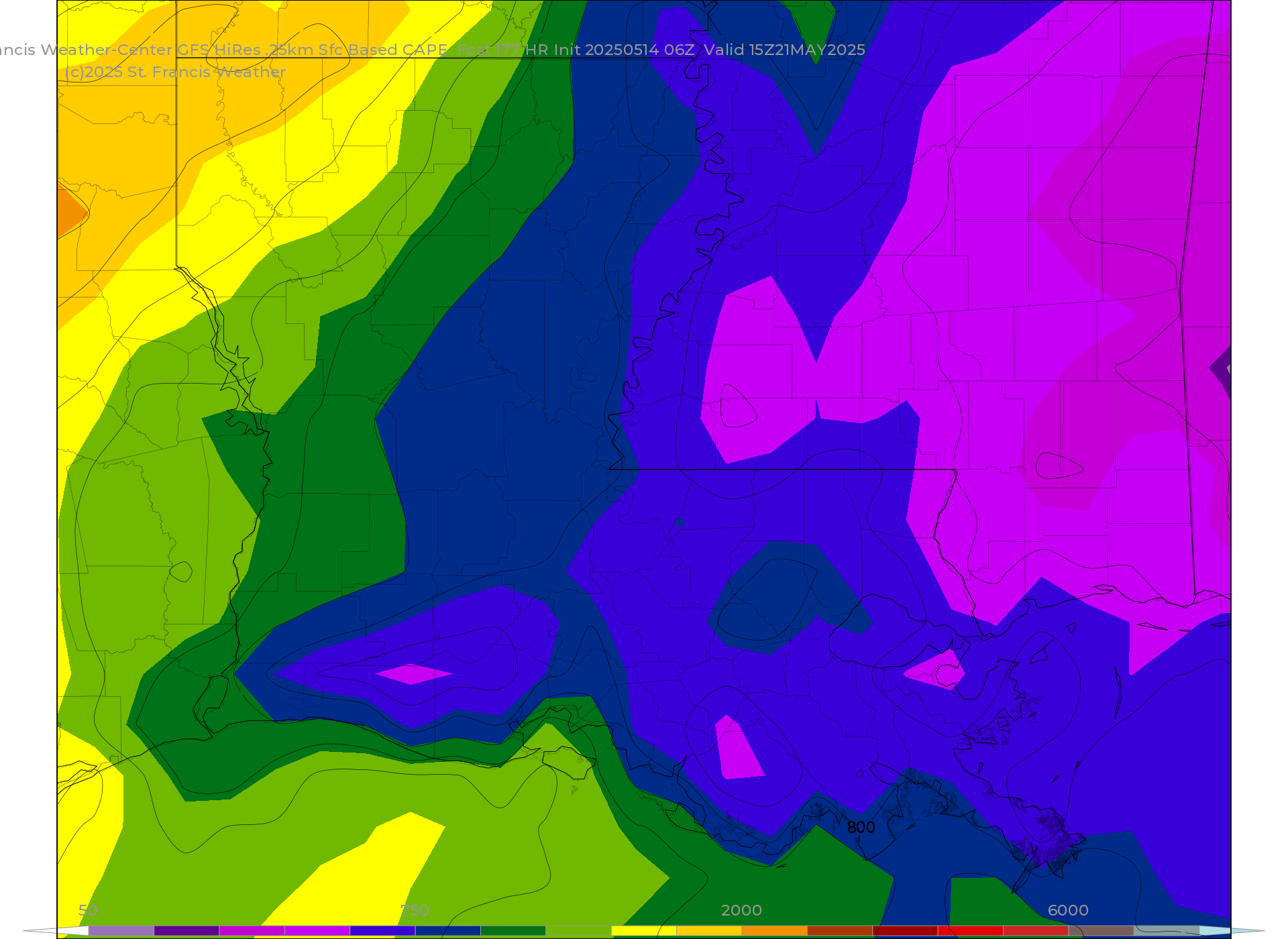Click the "50" colorbar label
Viewport: 1288px width, 939px height.
tap(88, 910)
